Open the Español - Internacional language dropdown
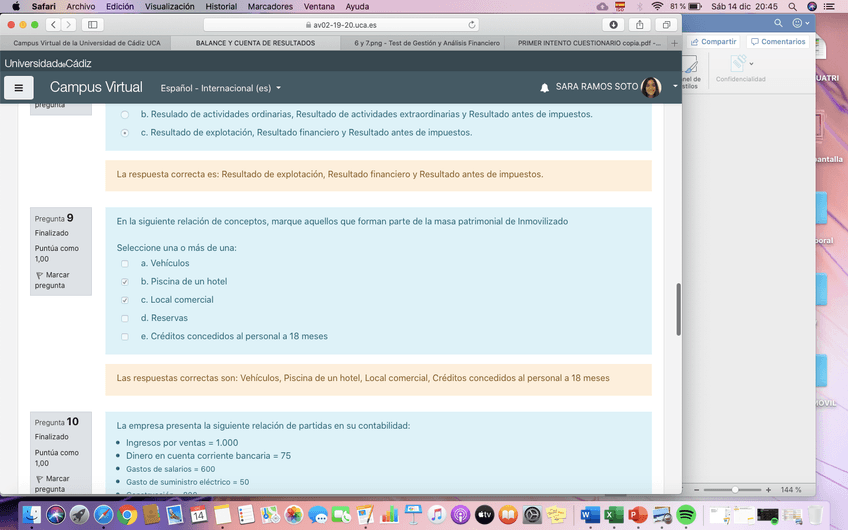Image resolution: width=848 pixels, height=530 pixels. point(221,88)
